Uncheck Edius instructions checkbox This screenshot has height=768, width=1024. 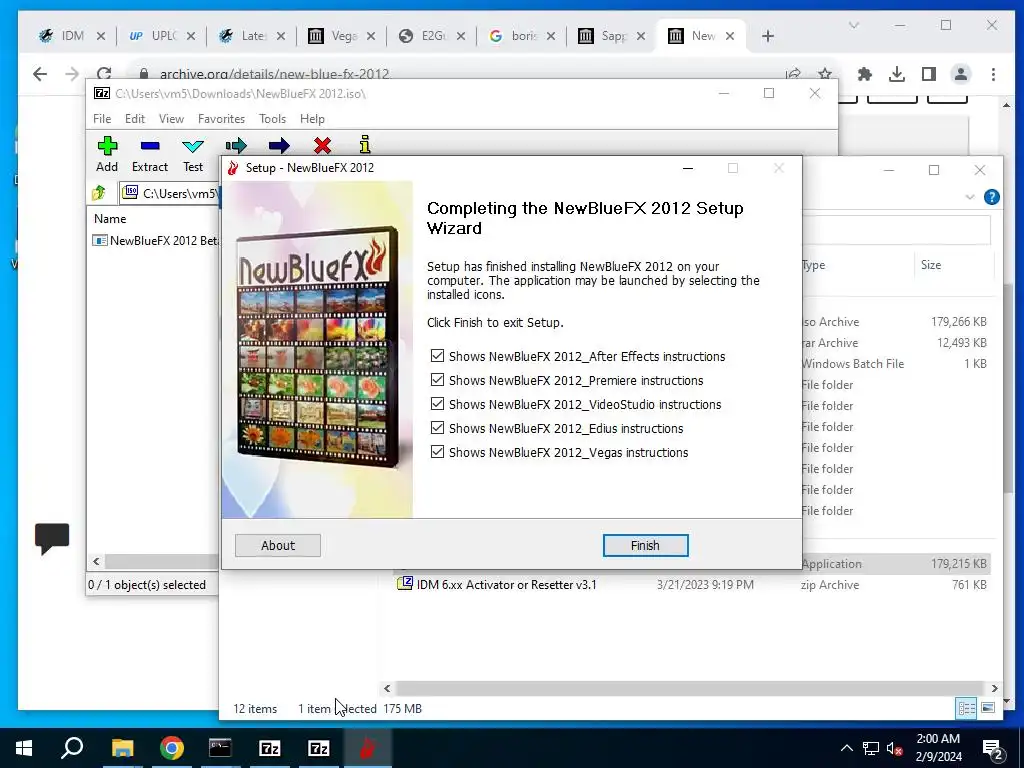point(437,428)
